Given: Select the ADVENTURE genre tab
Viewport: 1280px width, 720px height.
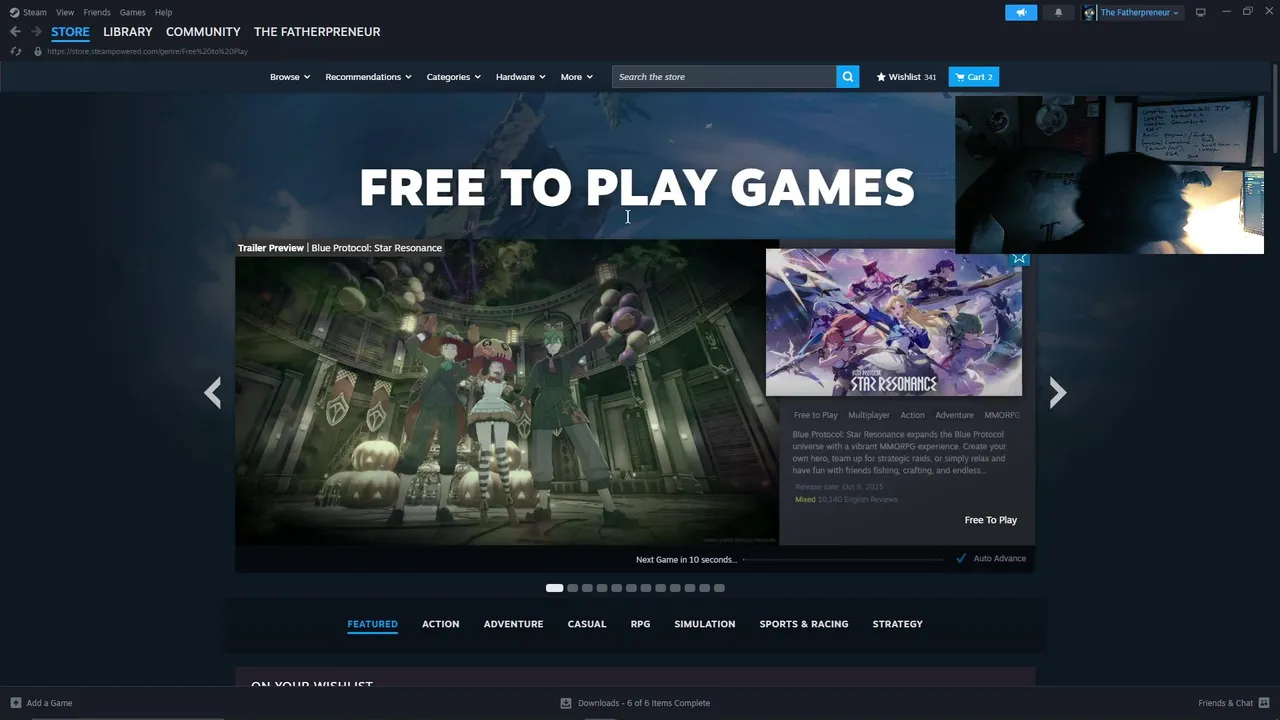Looking at the screenshot, I should pos(513,624).
